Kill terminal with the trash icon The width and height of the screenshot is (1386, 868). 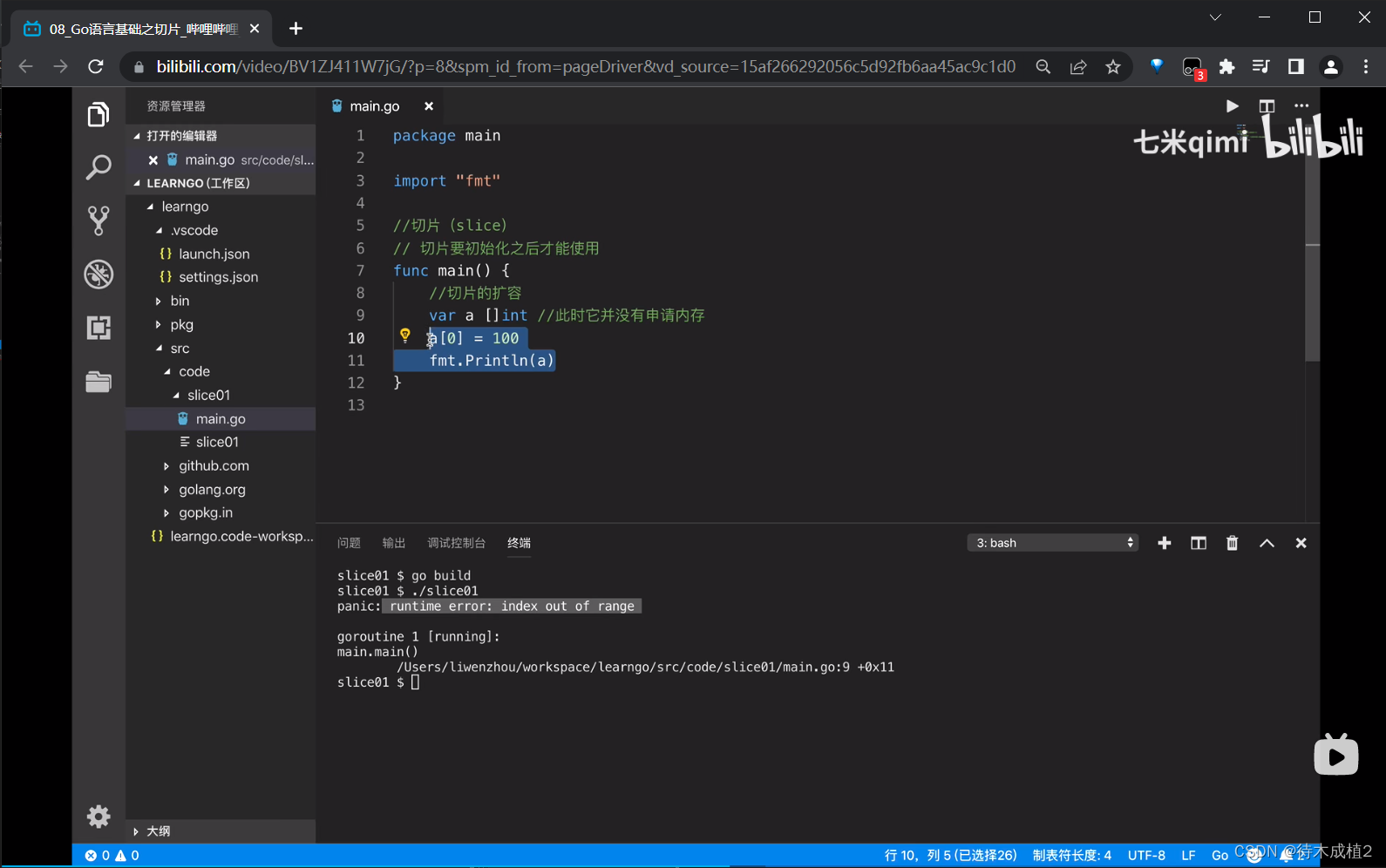(1232, 543)
